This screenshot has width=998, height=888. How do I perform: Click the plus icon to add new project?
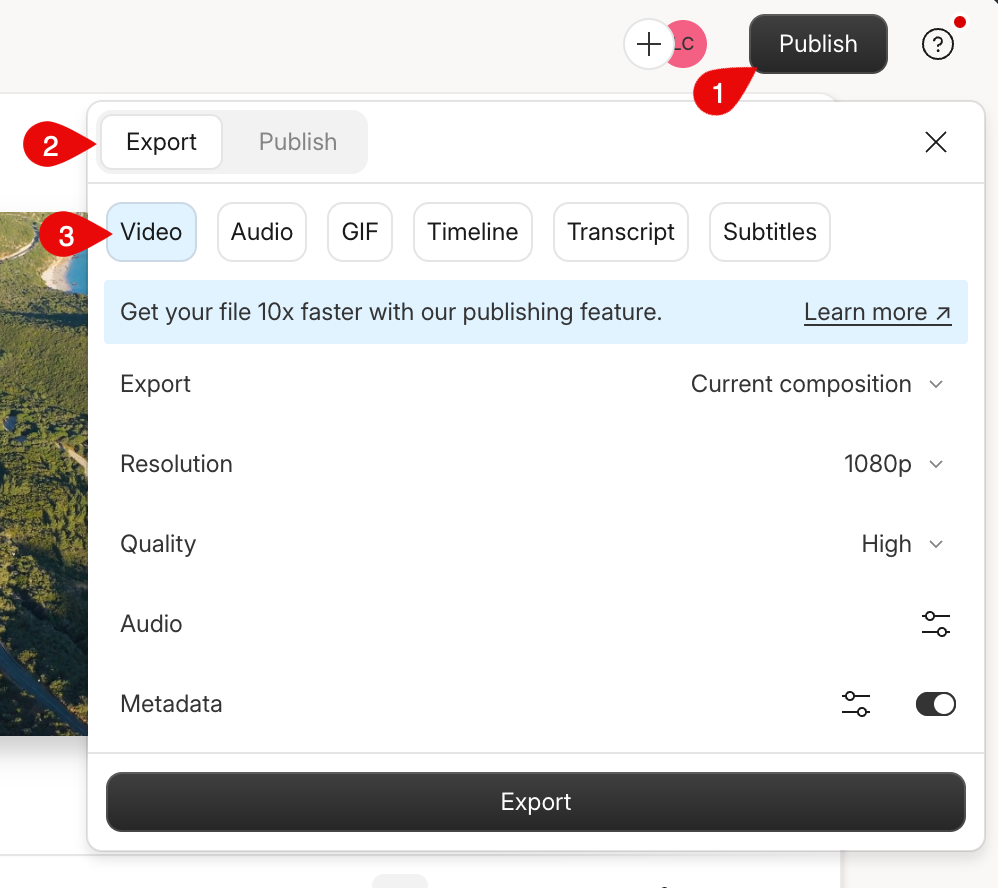[647, 44]
